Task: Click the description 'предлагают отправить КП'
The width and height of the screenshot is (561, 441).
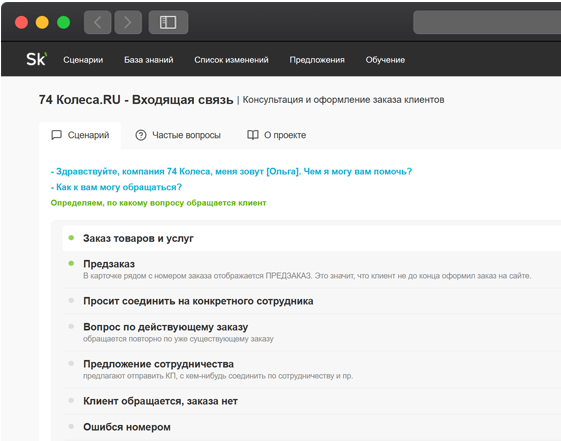Action: click(218, 376)
